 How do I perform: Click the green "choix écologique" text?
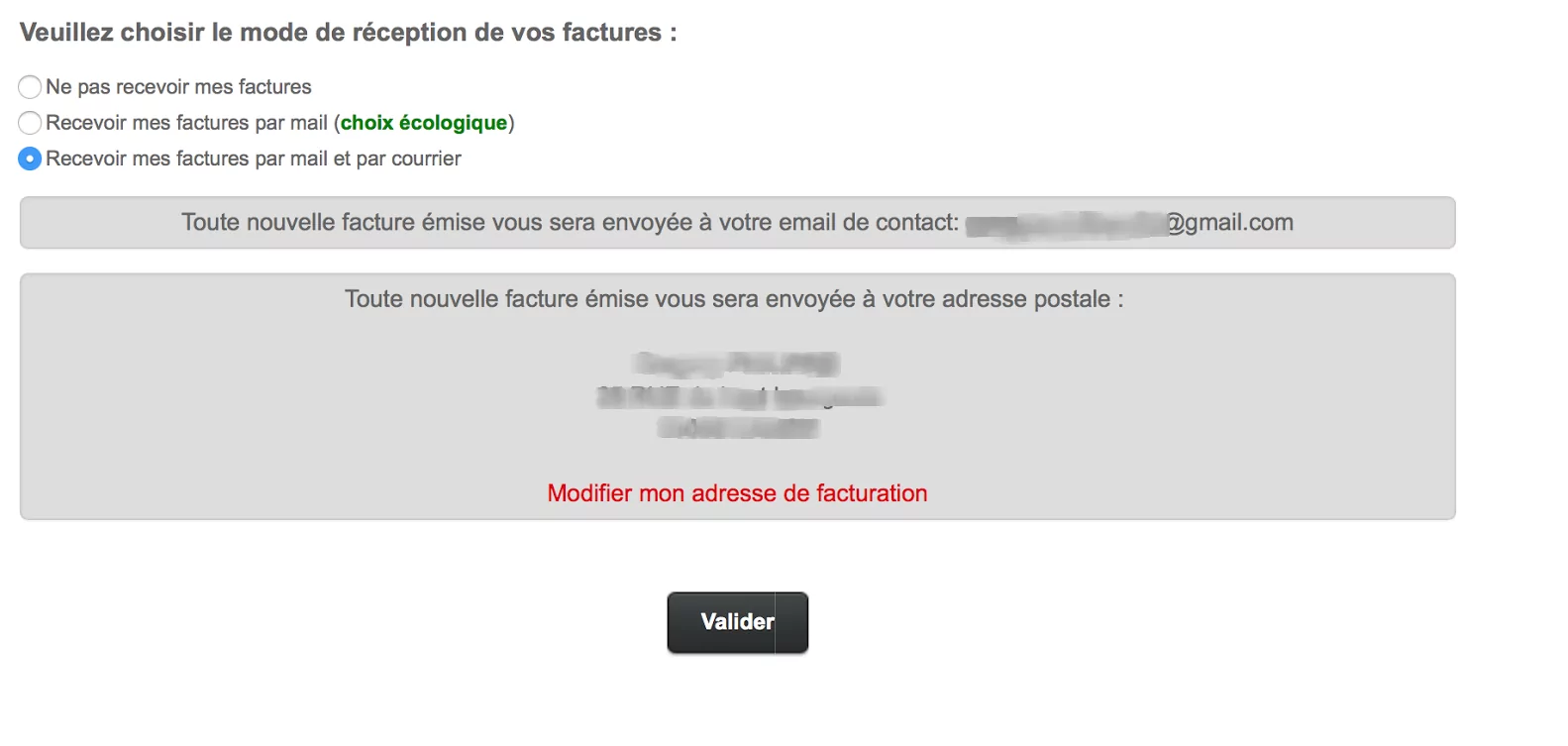click(x=424, y=123)
